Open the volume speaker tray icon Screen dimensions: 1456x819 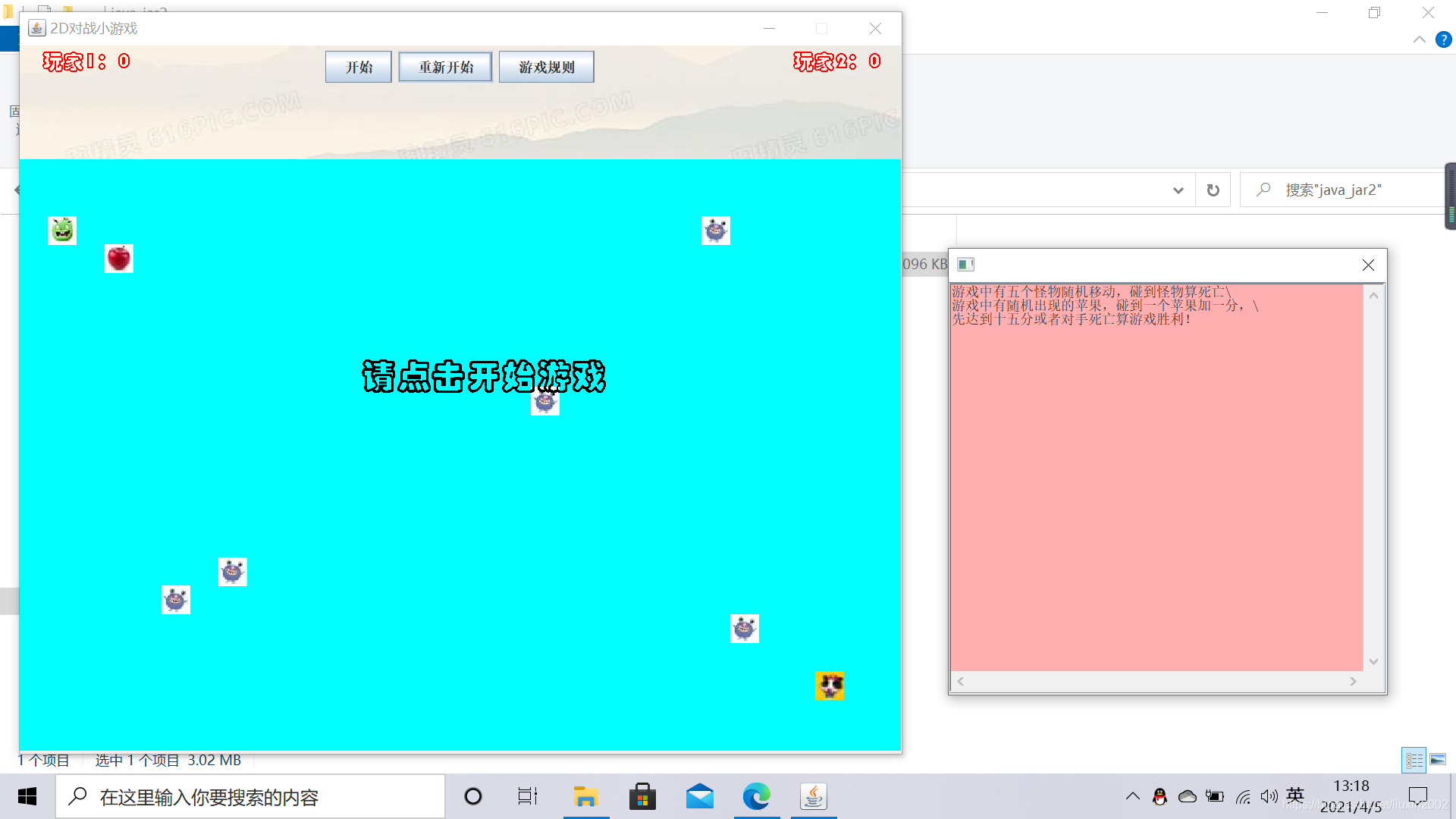(1269, 796)
